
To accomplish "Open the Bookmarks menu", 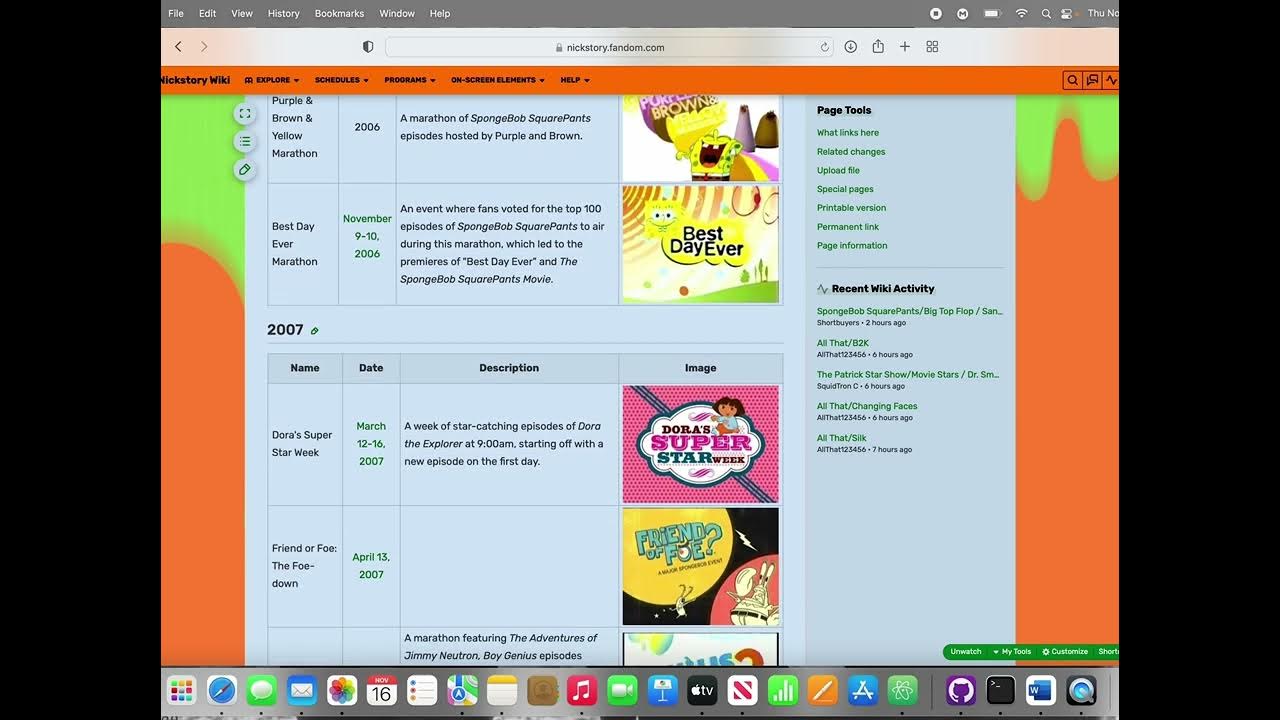I will (x=339, y=13).
